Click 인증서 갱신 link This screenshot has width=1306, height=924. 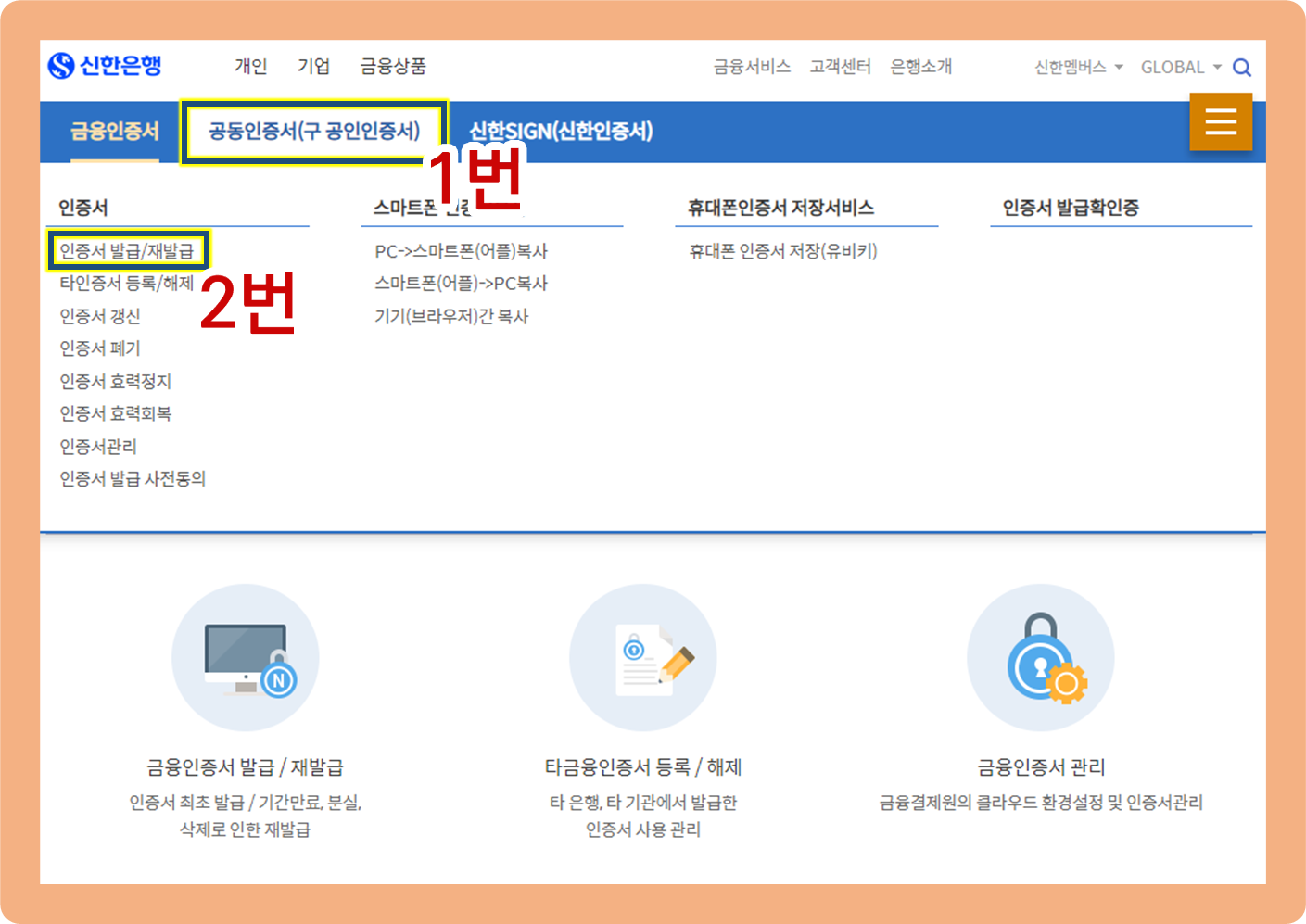(100, 317)
